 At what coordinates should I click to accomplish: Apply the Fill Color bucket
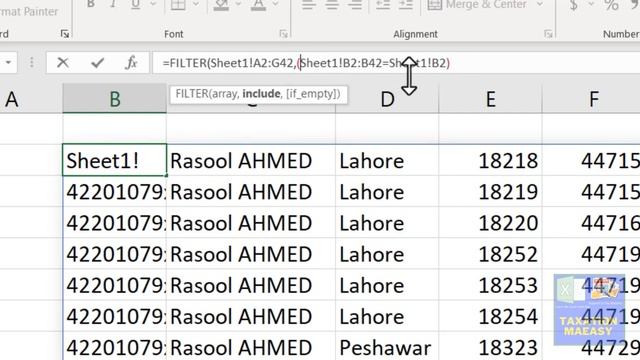pyautogui.click(x=221, y=4)
